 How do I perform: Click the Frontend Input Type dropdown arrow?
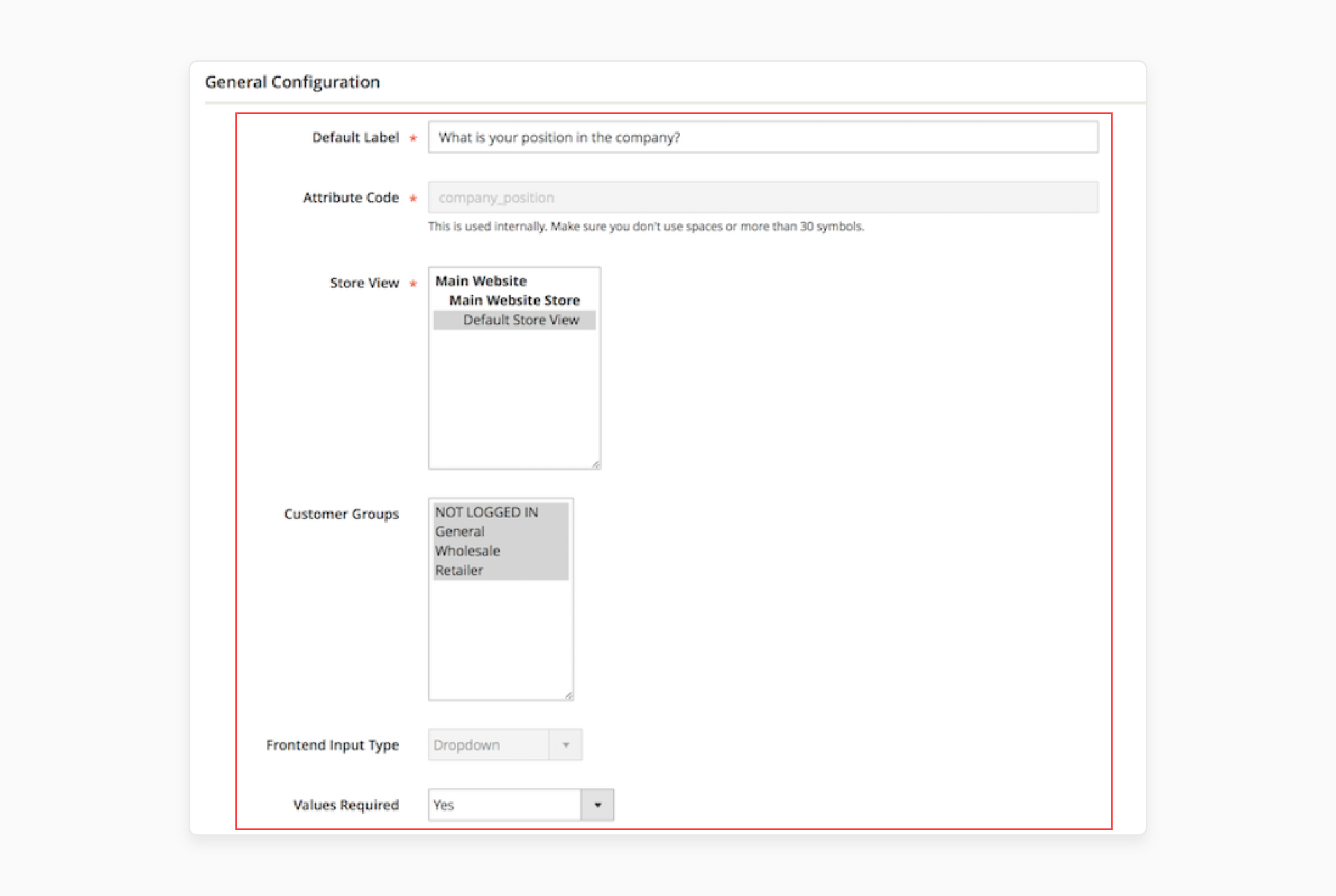565,745
